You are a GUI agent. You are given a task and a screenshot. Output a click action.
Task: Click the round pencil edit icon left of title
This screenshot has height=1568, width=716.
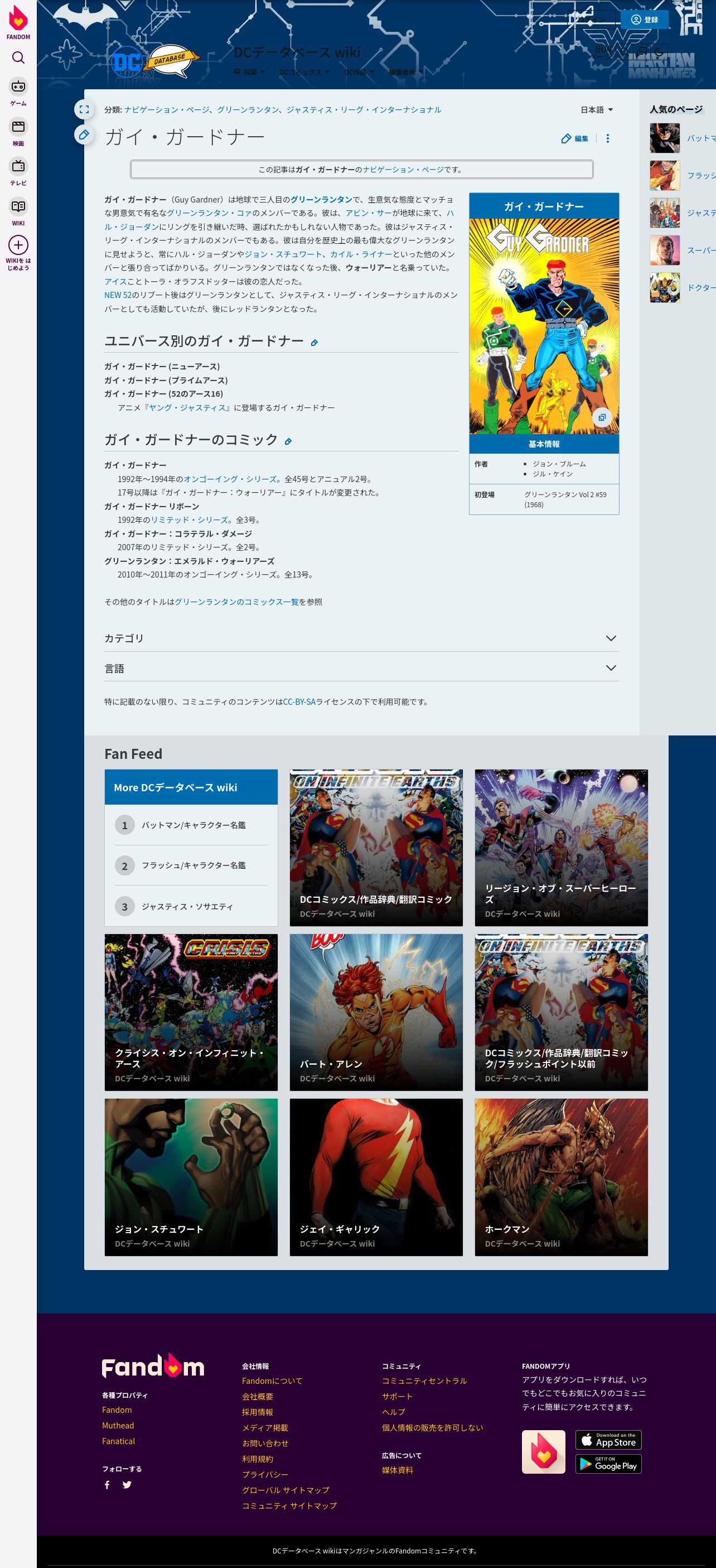pyautogui.click(x=84, y=134)
